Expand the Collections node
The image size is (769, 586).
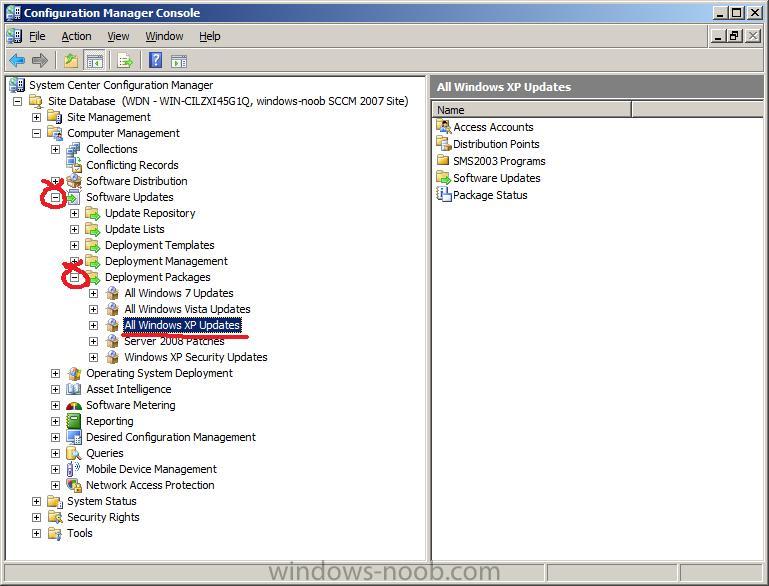(55, 150)
